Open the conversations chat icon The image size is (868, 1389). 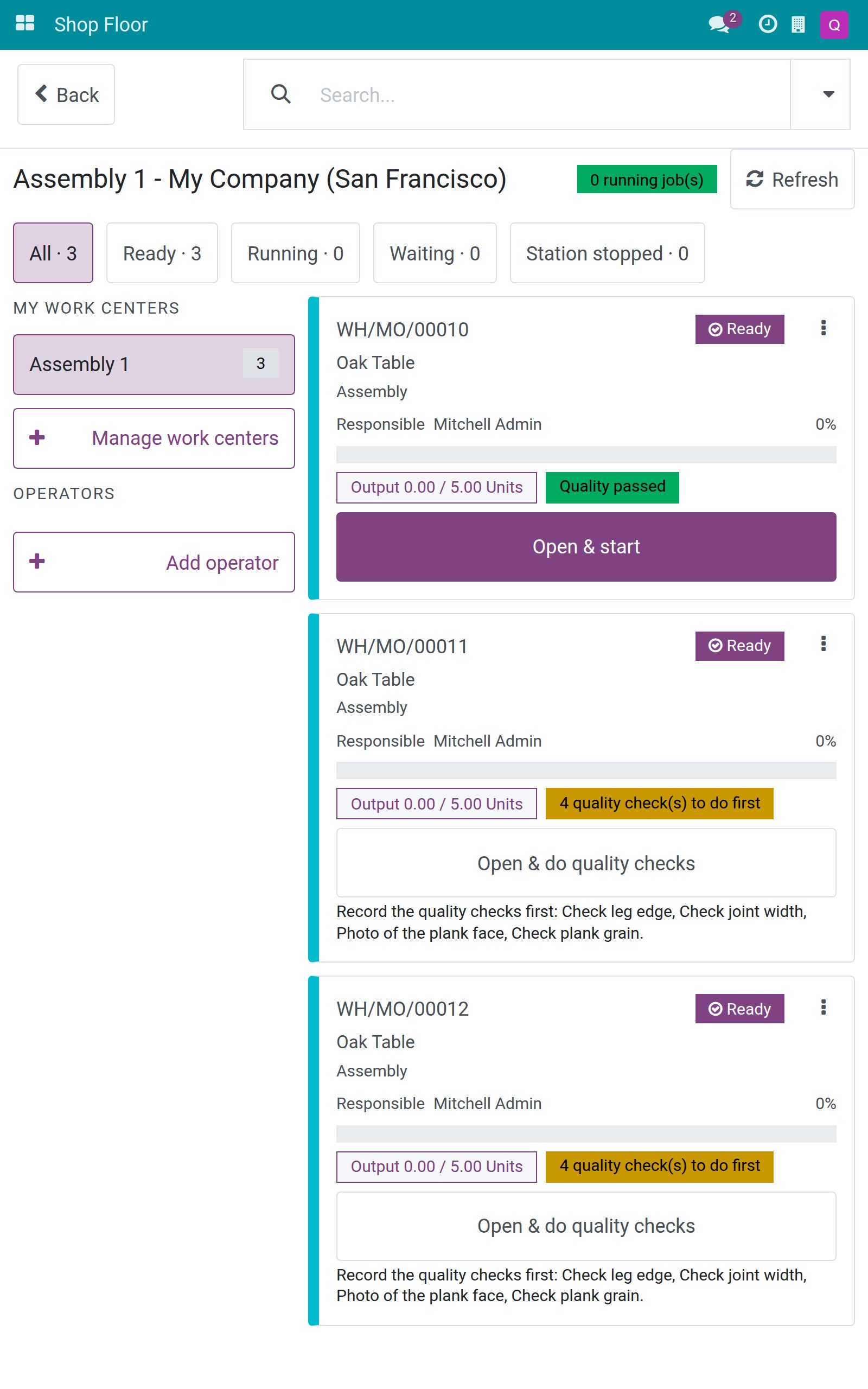pos(719,24)
